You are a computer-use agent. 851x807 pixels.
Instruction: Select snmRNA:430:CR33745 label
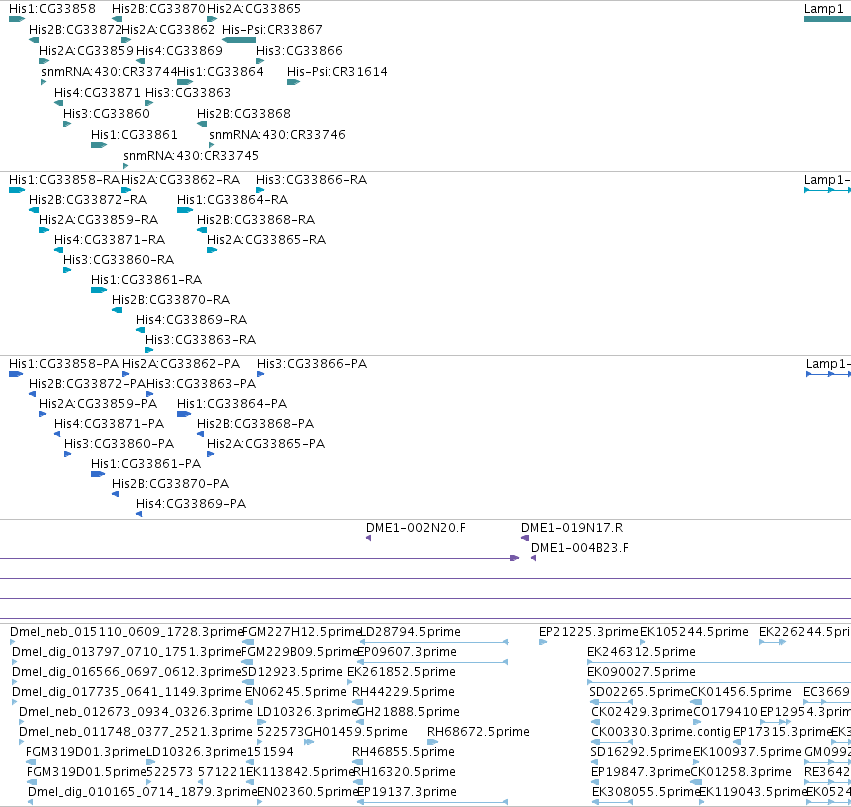pyautogui.click(x=191, y=156)
